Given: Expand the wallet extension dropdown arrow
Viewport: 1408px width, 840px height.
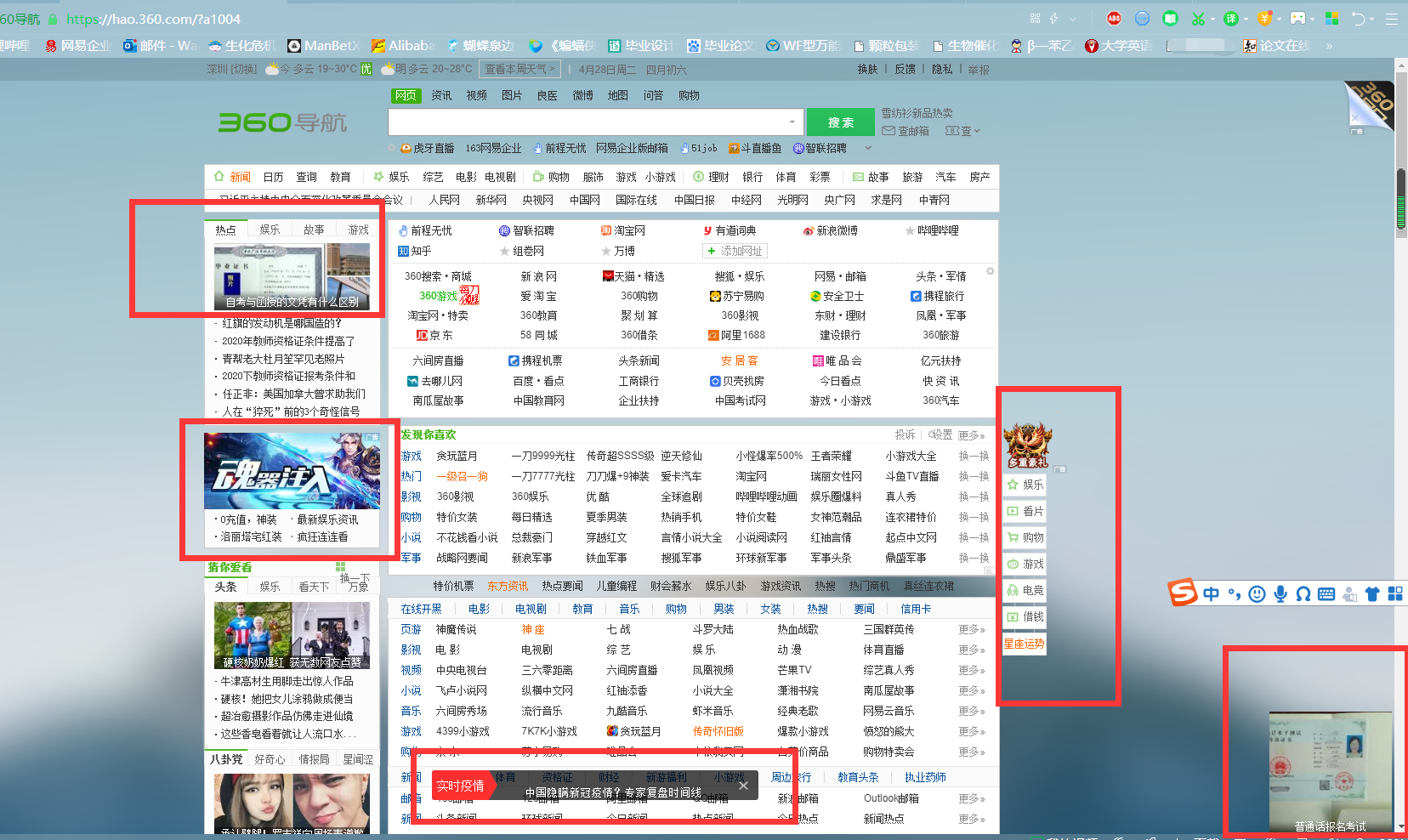Looking at the screenshot, I should pos(1279,19).
